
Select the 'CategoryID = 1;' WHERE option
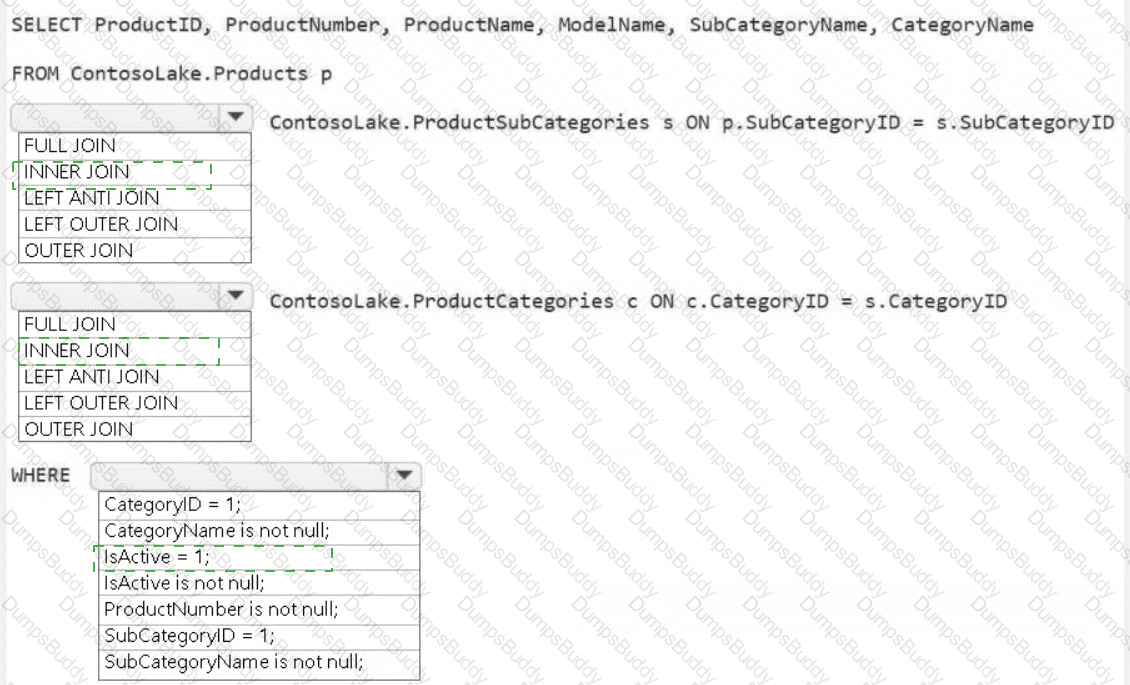pyautogui.click(x=172, y=505)
